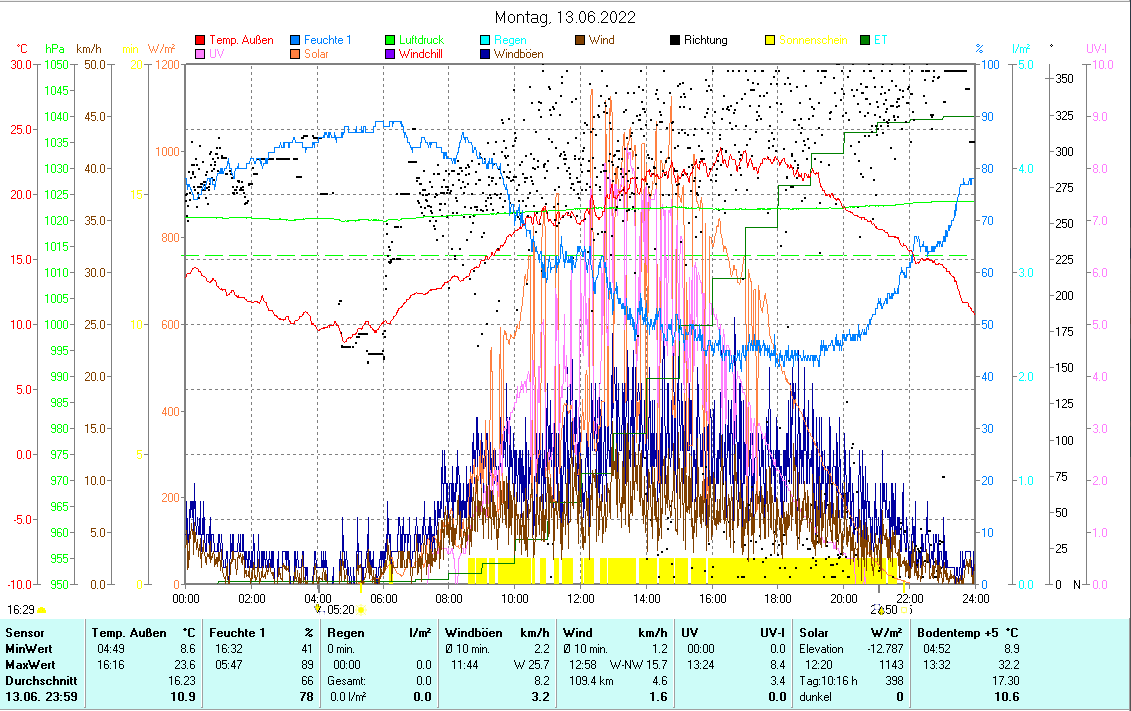This screenshot has width=1131, height=711.
Task: Click the Sonnenschein legend label
Action: point(813,40)
